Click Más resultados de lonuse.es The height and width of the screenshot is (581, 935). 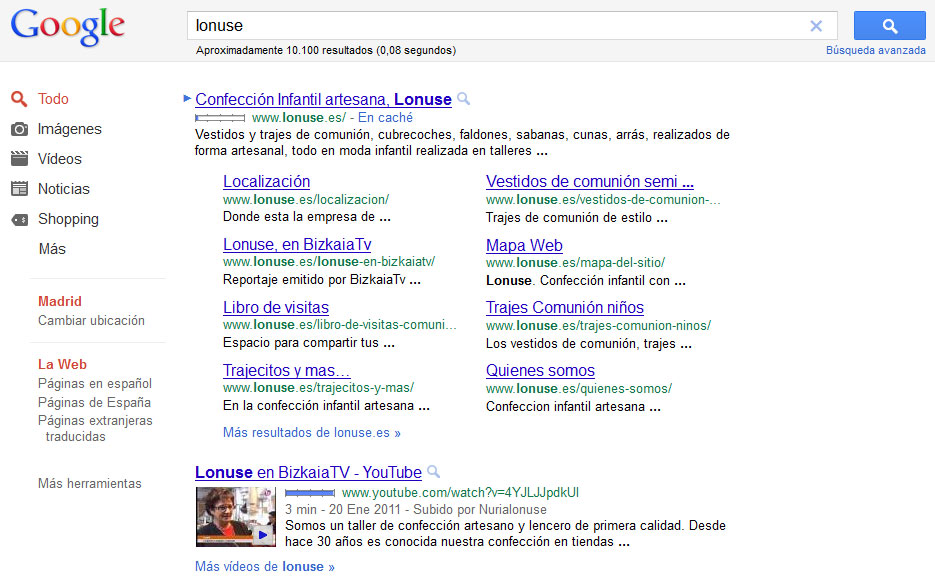[x=312, y=432]
